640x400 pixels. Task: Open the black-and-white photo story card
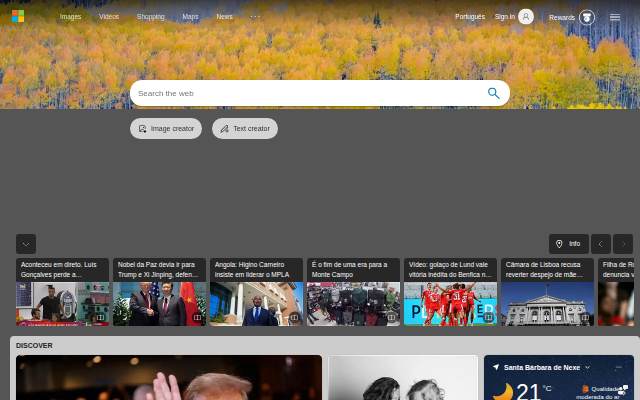point(403,378)
